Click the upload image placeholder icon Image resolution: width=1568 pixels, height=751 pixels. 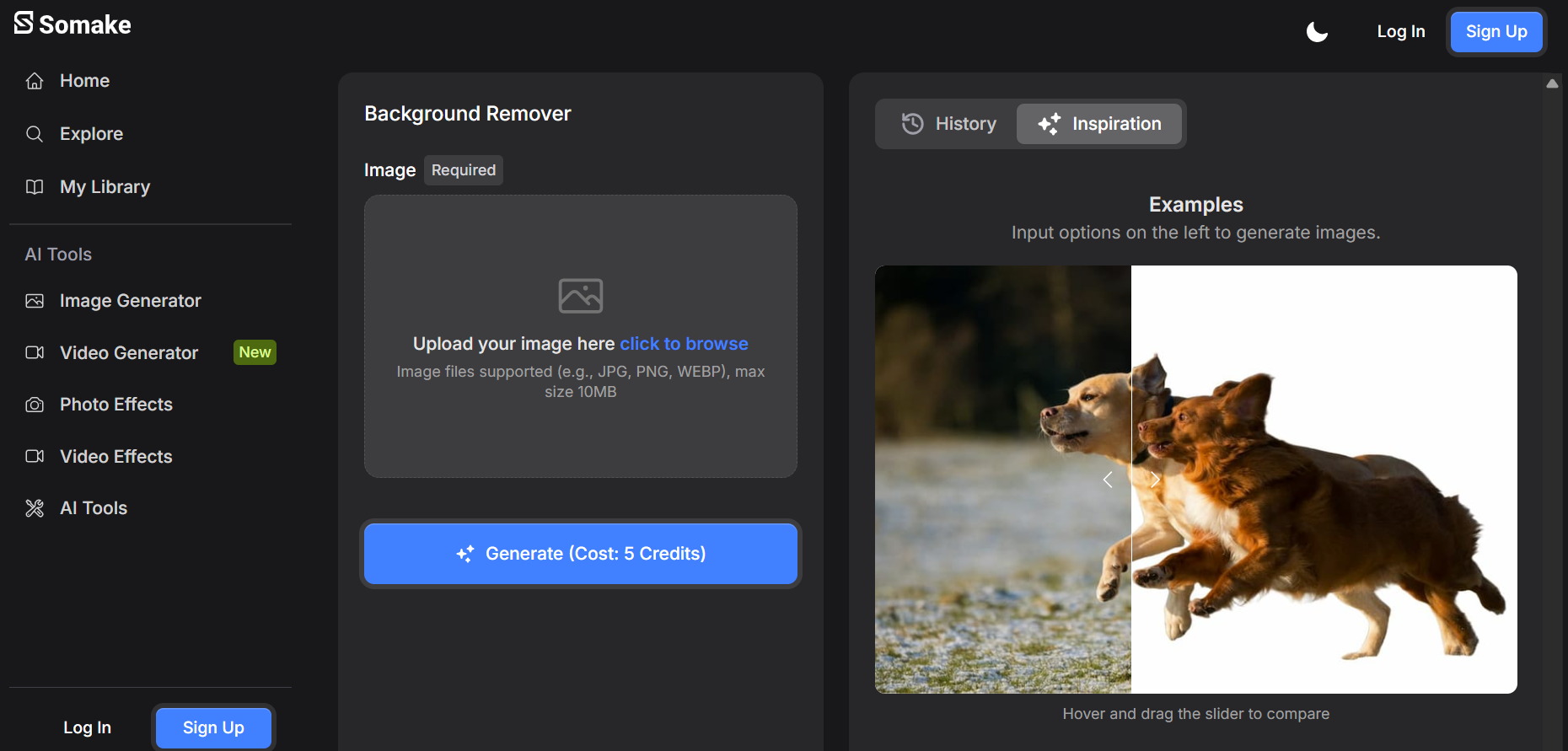click(x=581, y=296)
